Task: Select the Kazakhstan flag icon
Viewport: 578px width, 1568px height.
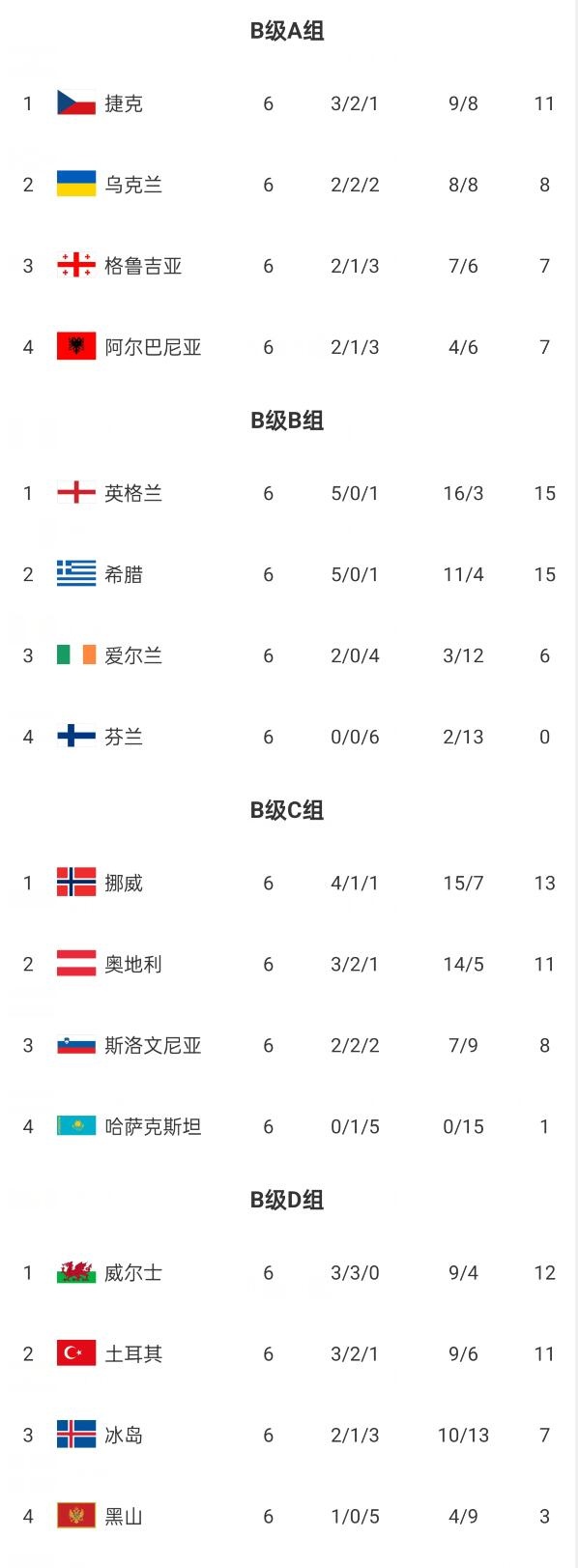Action: [x=76, y=1126]
